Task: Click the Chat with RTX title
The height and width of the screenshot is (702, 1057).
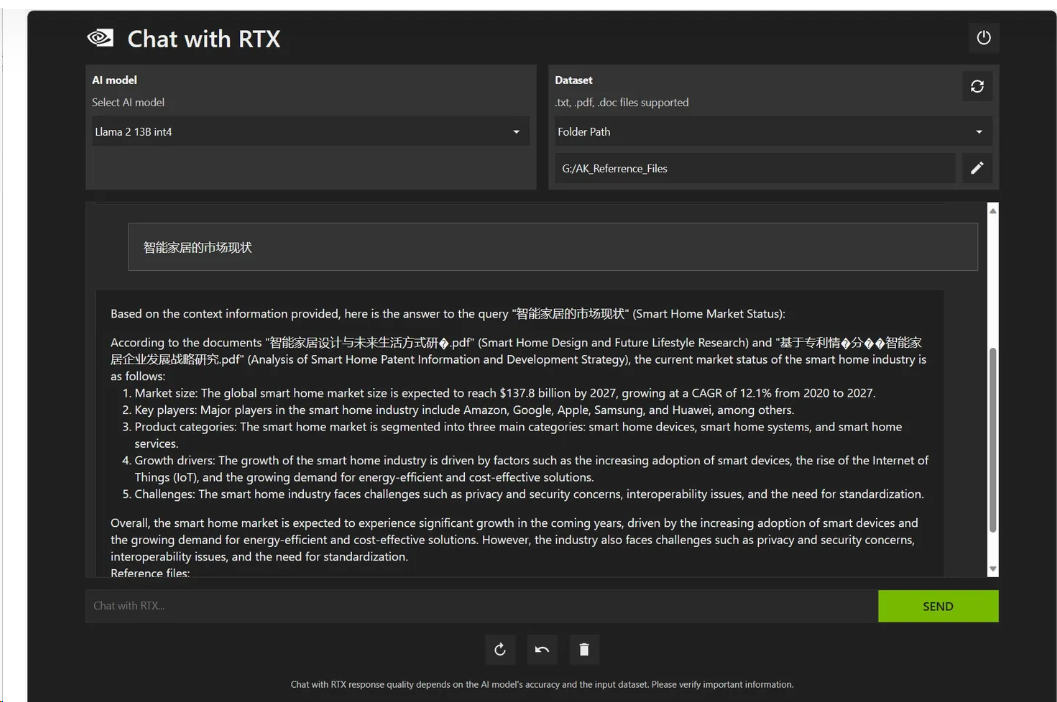Action: coord(204,39)
